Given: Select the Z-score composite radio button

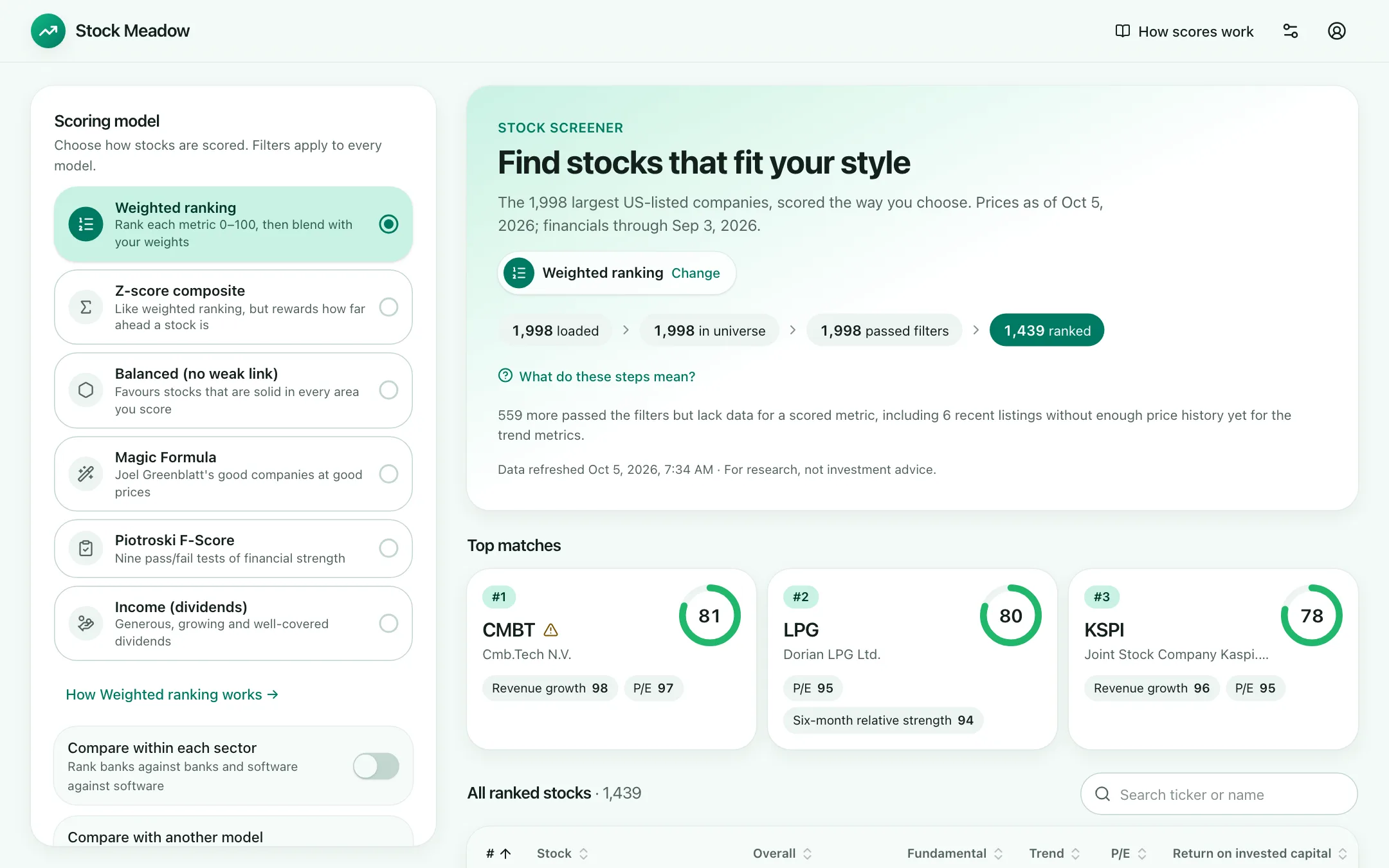Looking at the screenshot, I should [388, 307].
